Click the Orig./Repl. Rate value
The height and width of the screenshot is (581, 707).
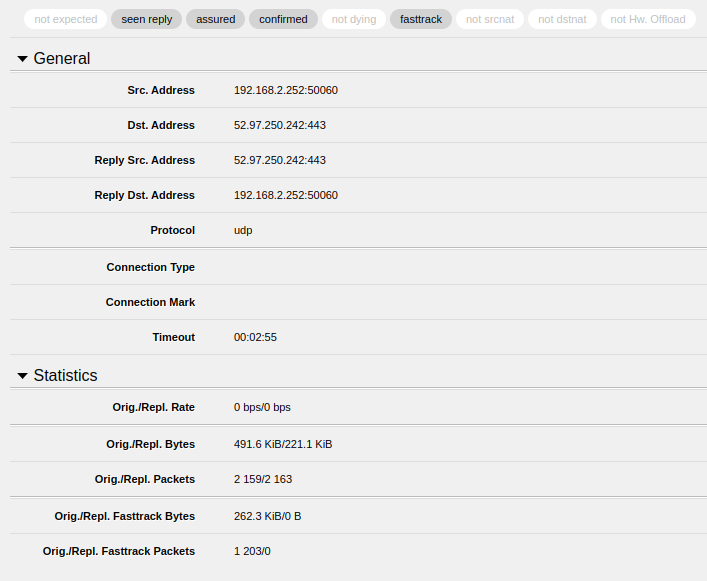(262, 407)
